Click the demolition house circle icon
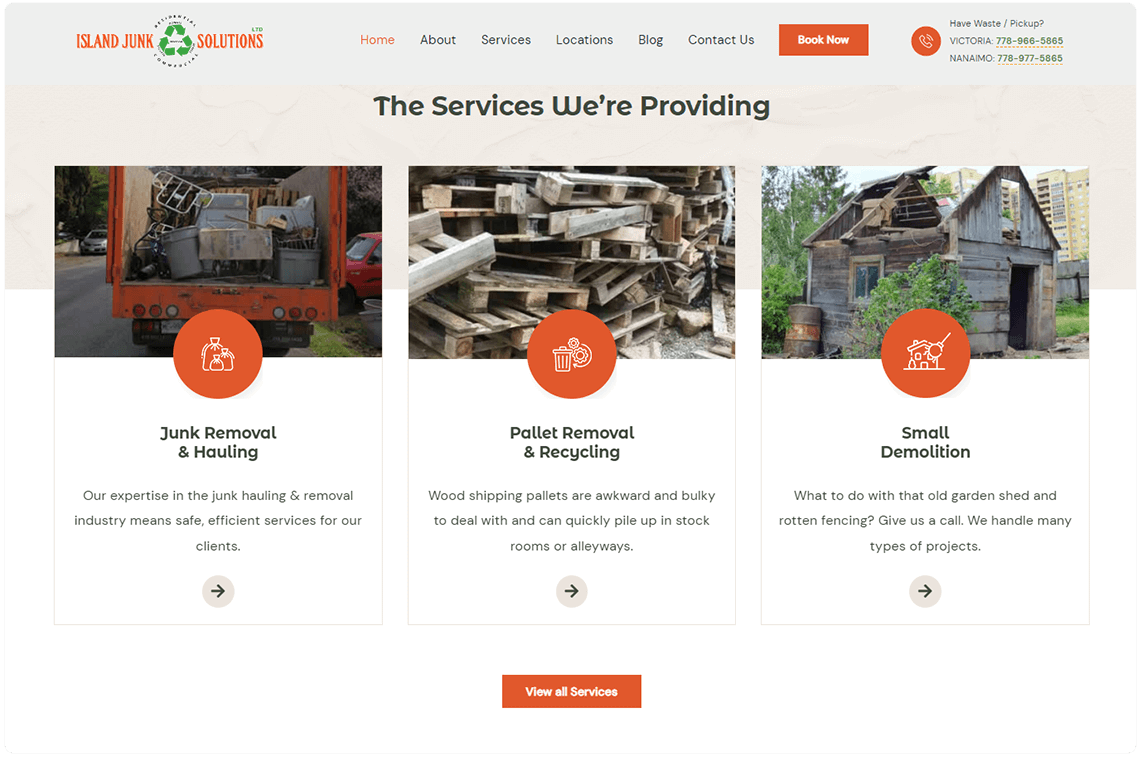 pyautogui.click(x=925, y=353)
